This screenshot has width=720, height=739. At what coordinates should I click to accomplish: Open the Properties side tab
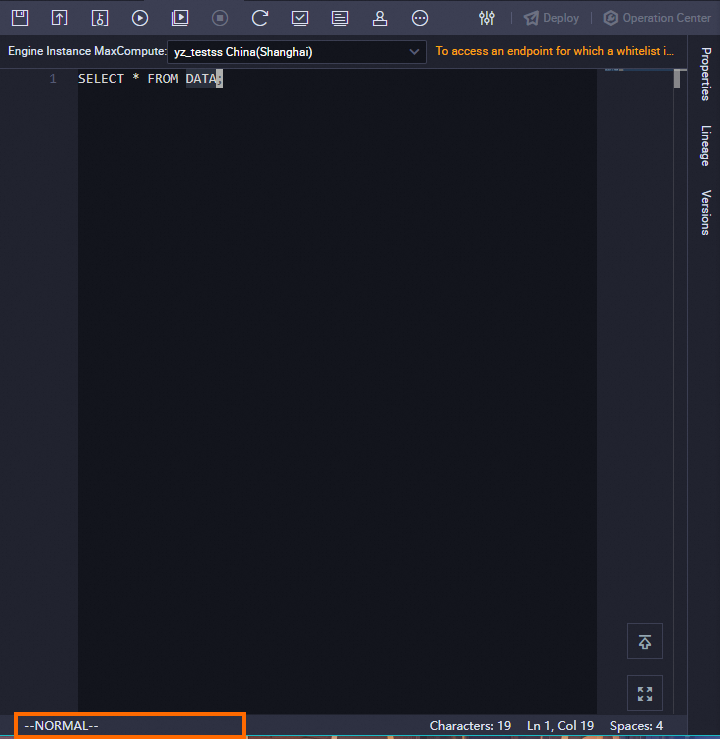pyautogui.click(x=705, y=74)
